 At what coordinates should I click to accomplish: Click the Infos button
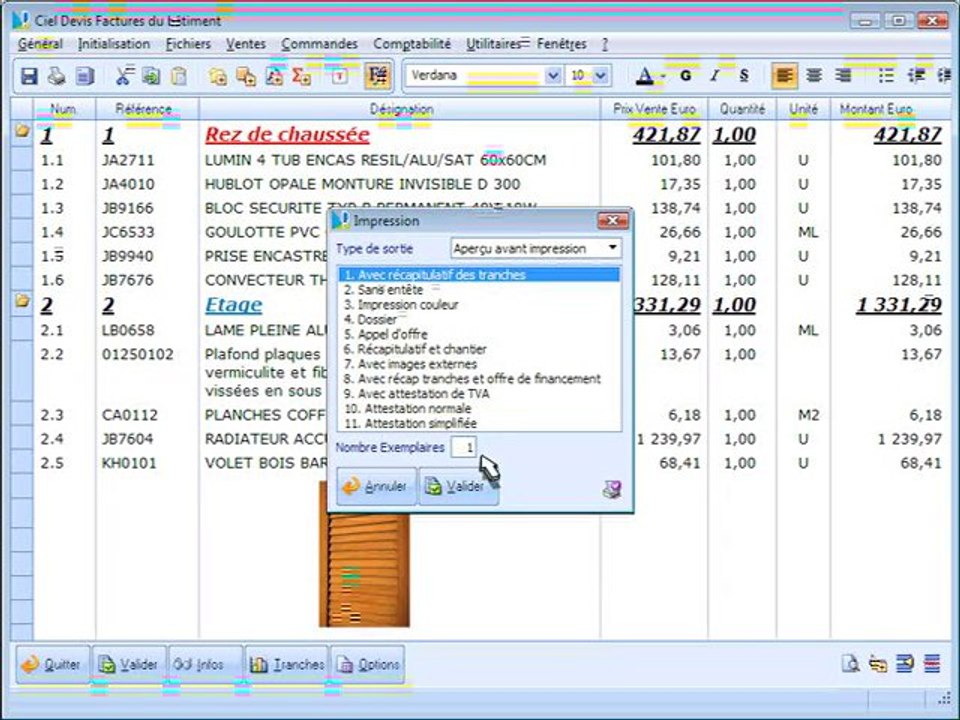[x=205, y=664]
